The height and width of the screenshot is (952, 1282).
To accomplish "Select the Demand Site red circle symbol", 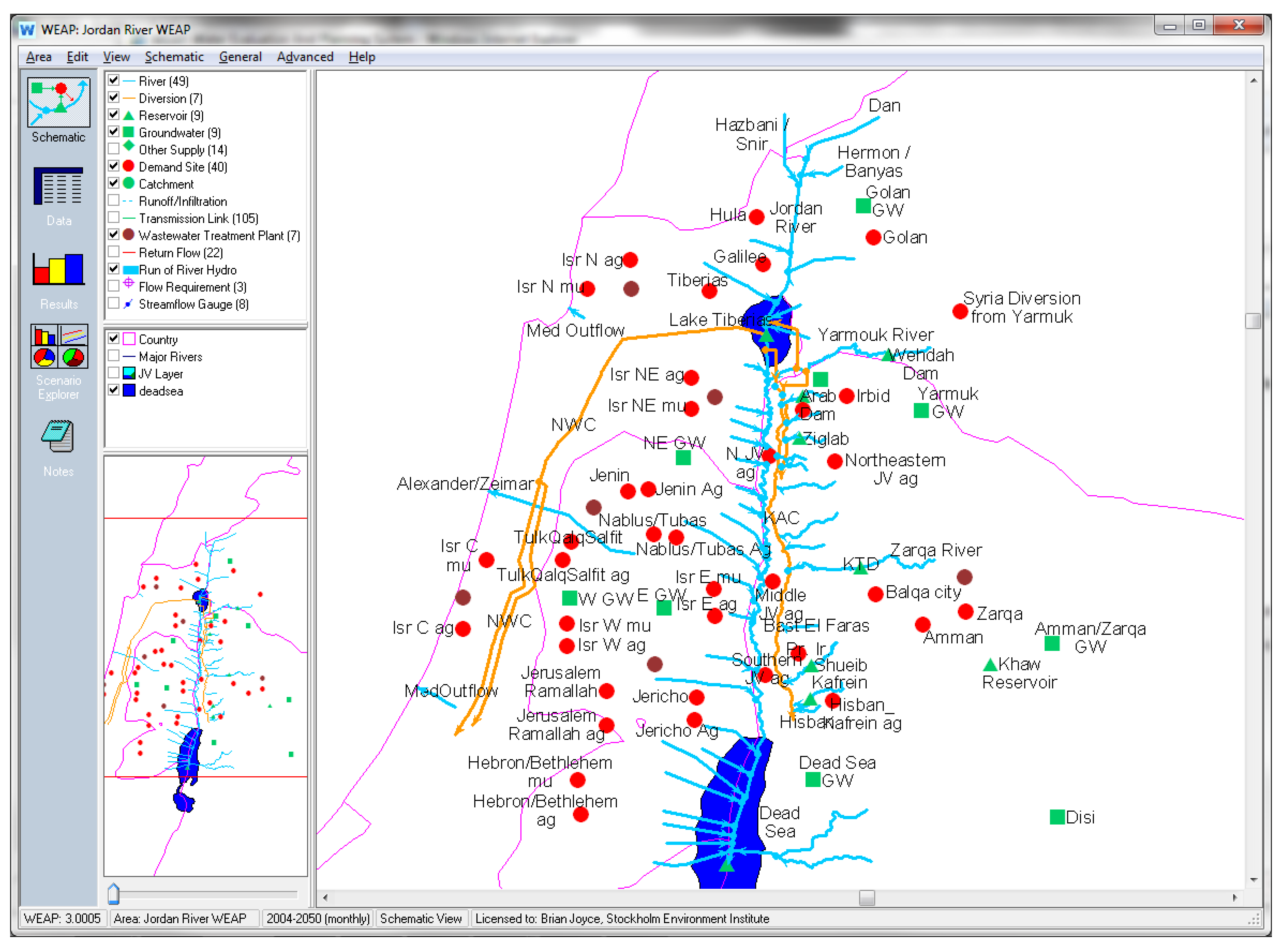I will pos(128,166).
